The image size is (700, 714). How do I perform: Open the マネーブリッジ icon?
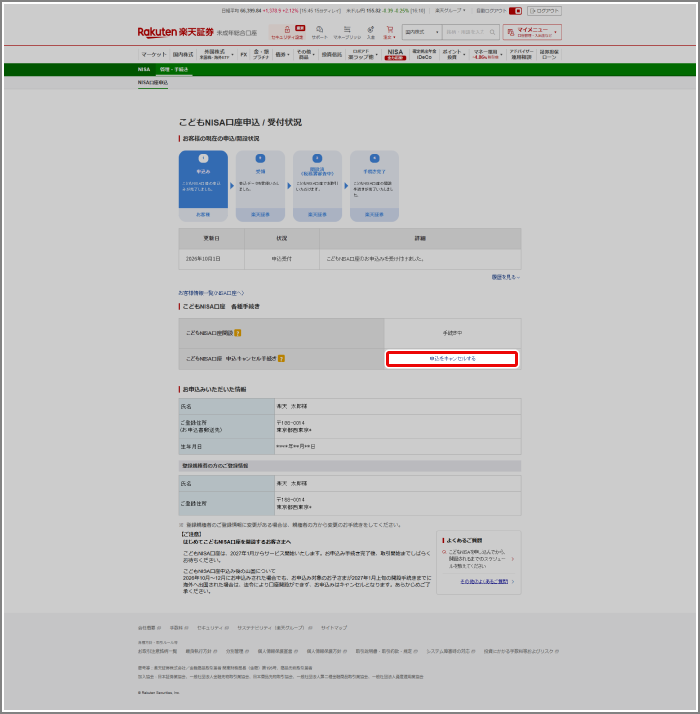[x=347, y=30]
